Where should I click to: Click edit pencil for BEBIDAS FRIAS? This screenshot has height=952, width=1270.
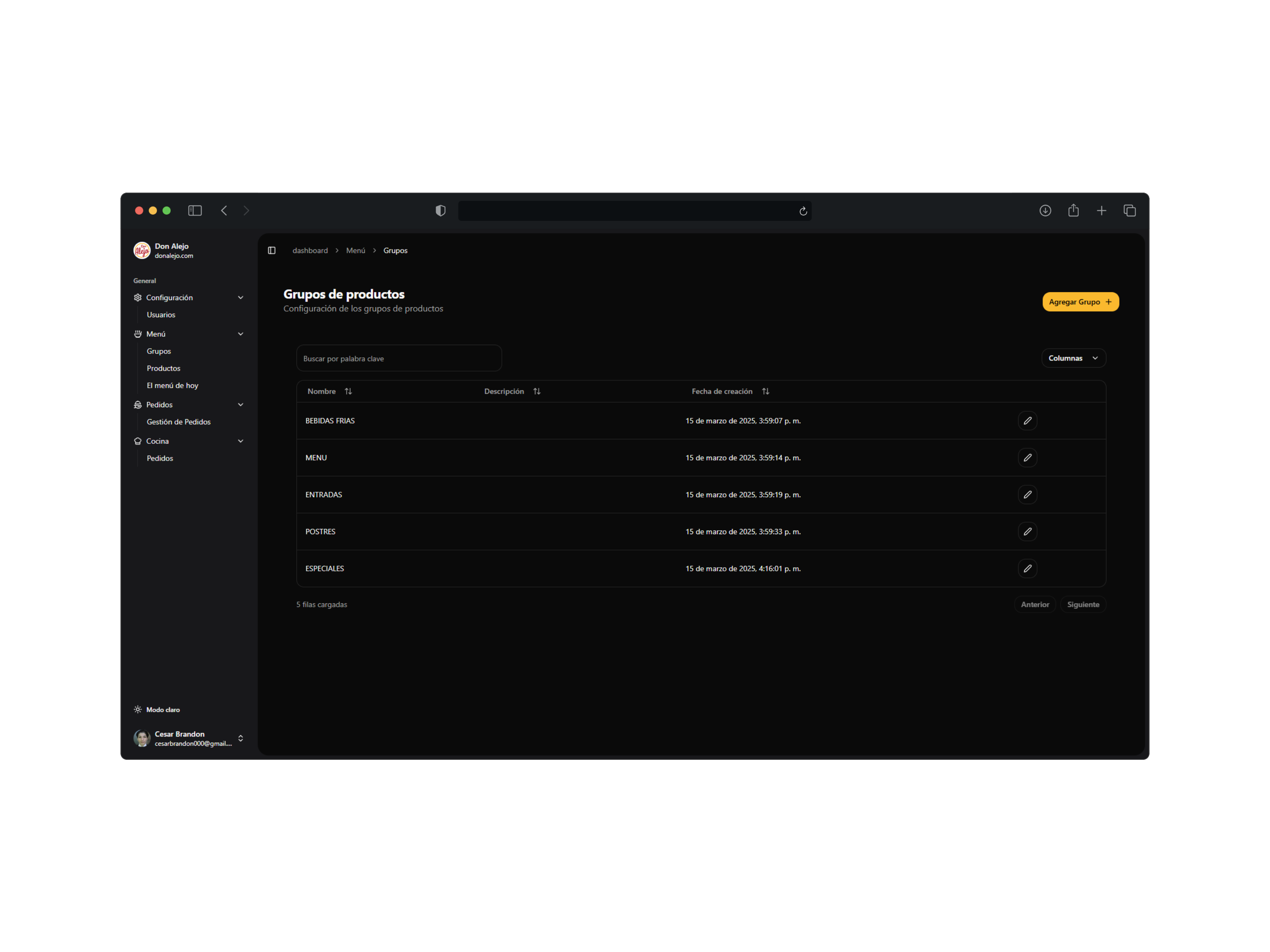(x=1027, y=420)
